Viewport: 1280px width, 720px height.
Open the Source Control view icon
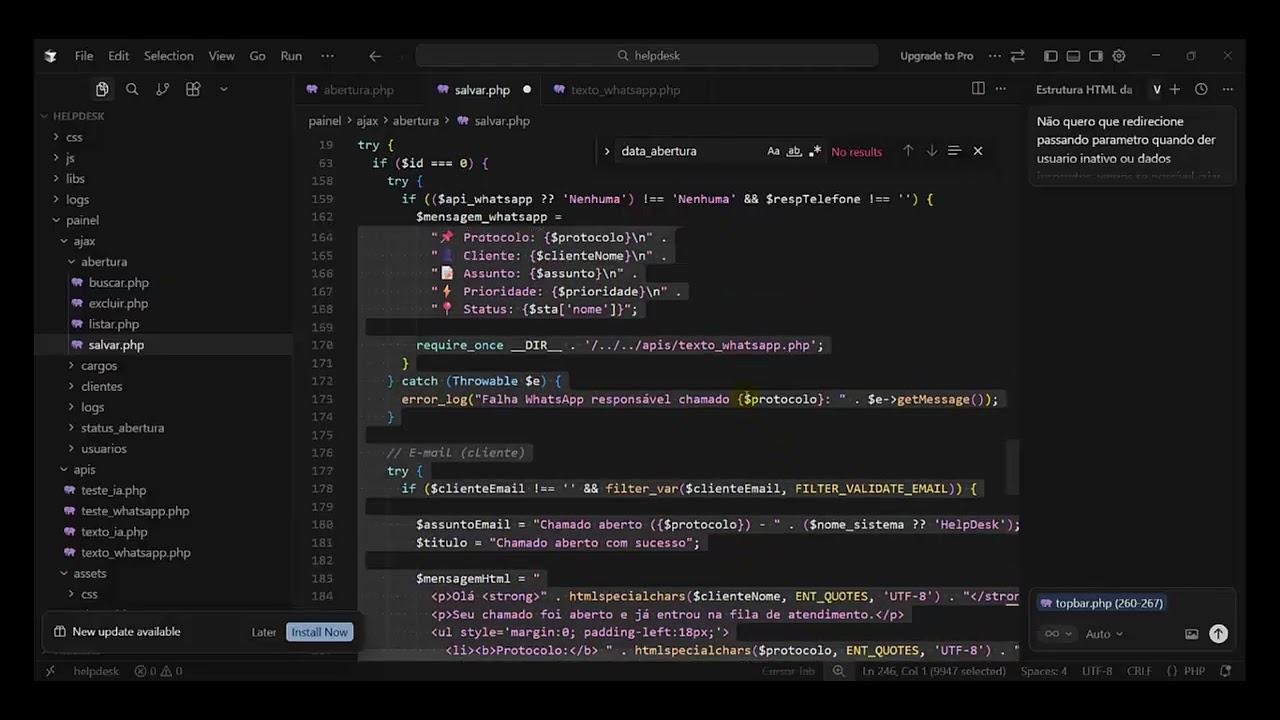[x=162, y=89]
